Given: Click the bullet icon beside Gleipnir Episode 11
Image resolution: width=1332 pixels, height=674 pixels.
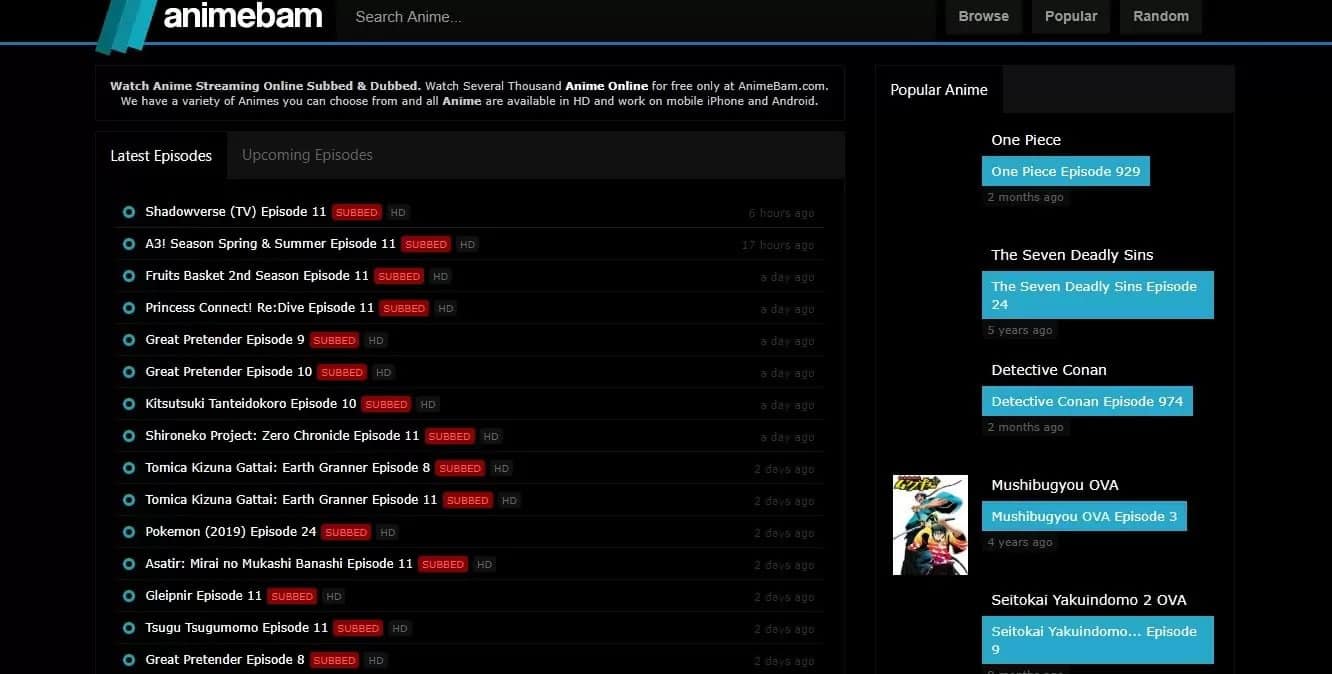Looking at the screenshot, I should pos(129,596).
